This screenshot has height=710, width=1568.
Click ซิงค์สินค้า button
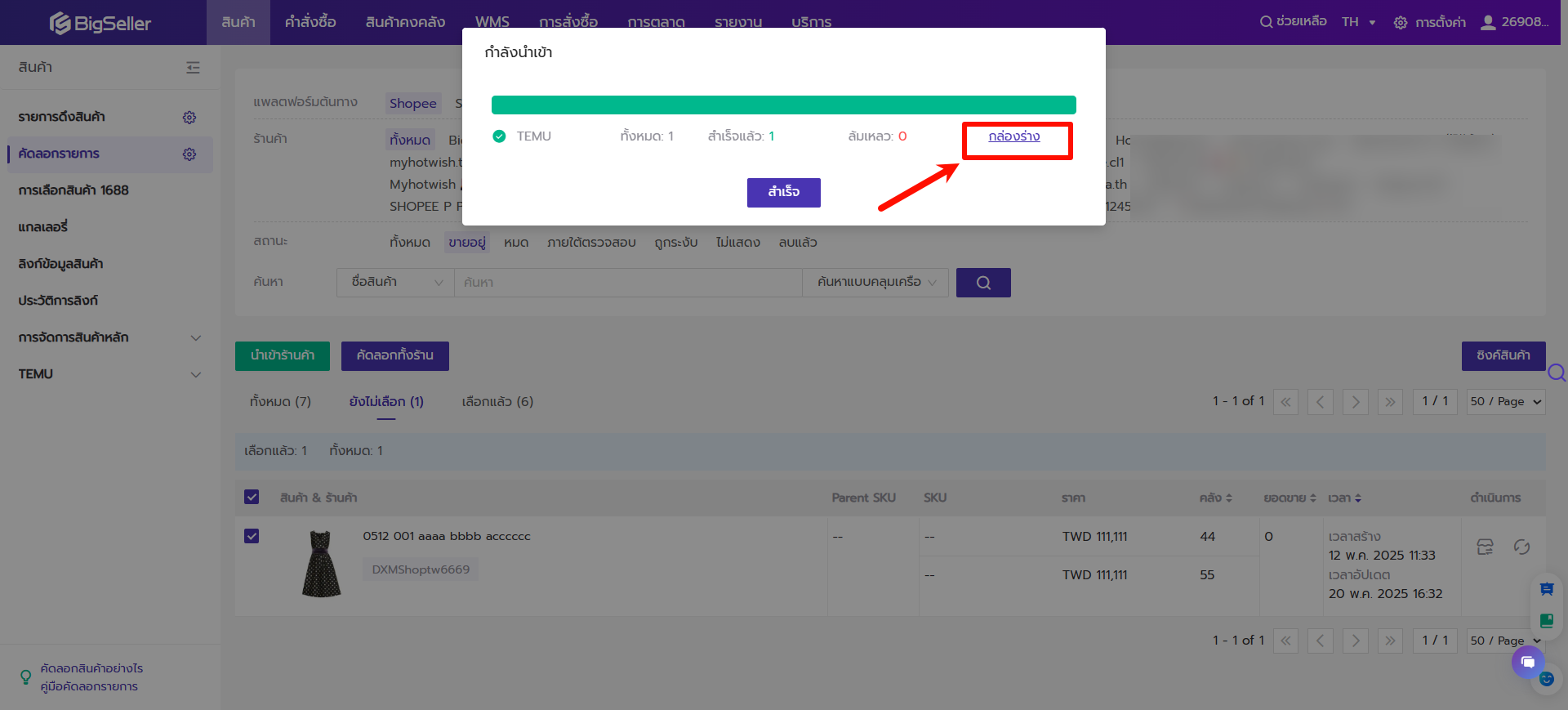1503,356
